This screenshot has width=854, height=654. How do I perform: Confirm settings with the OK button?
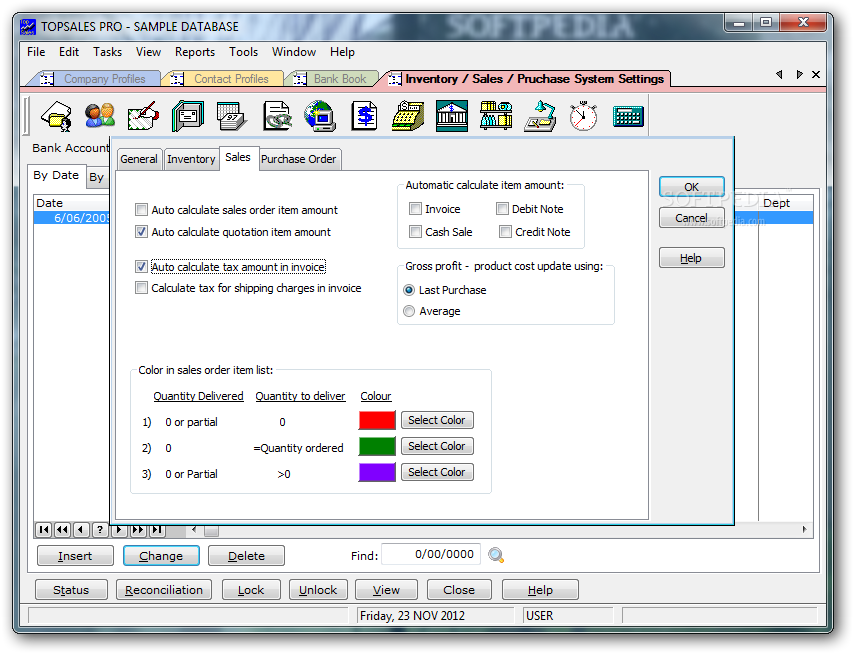[x=692, y=187]
